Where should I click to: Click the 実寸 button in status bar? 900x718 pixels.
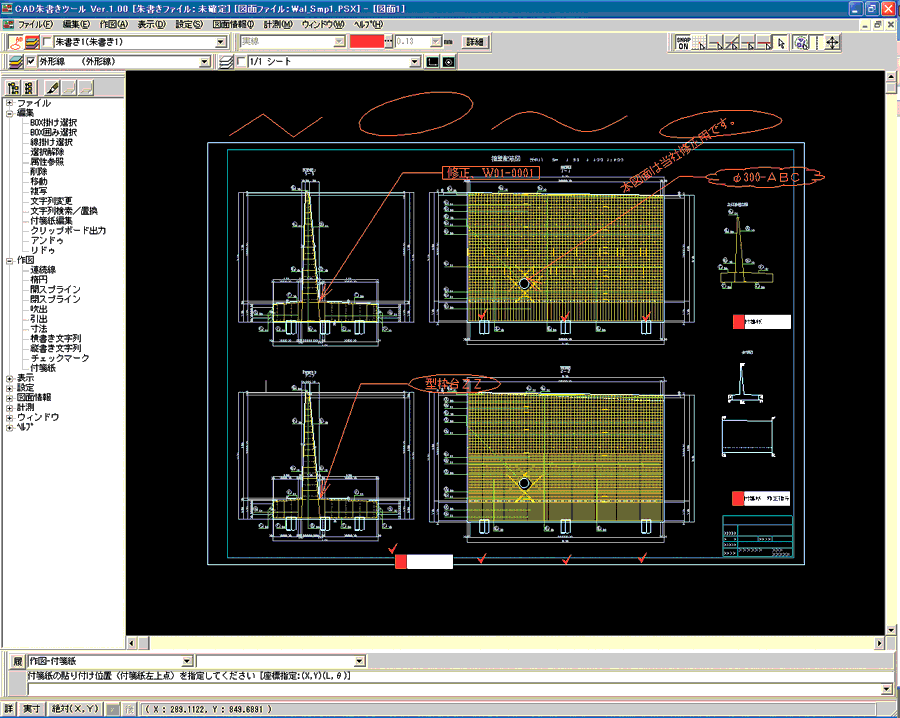tap(32, 709)
